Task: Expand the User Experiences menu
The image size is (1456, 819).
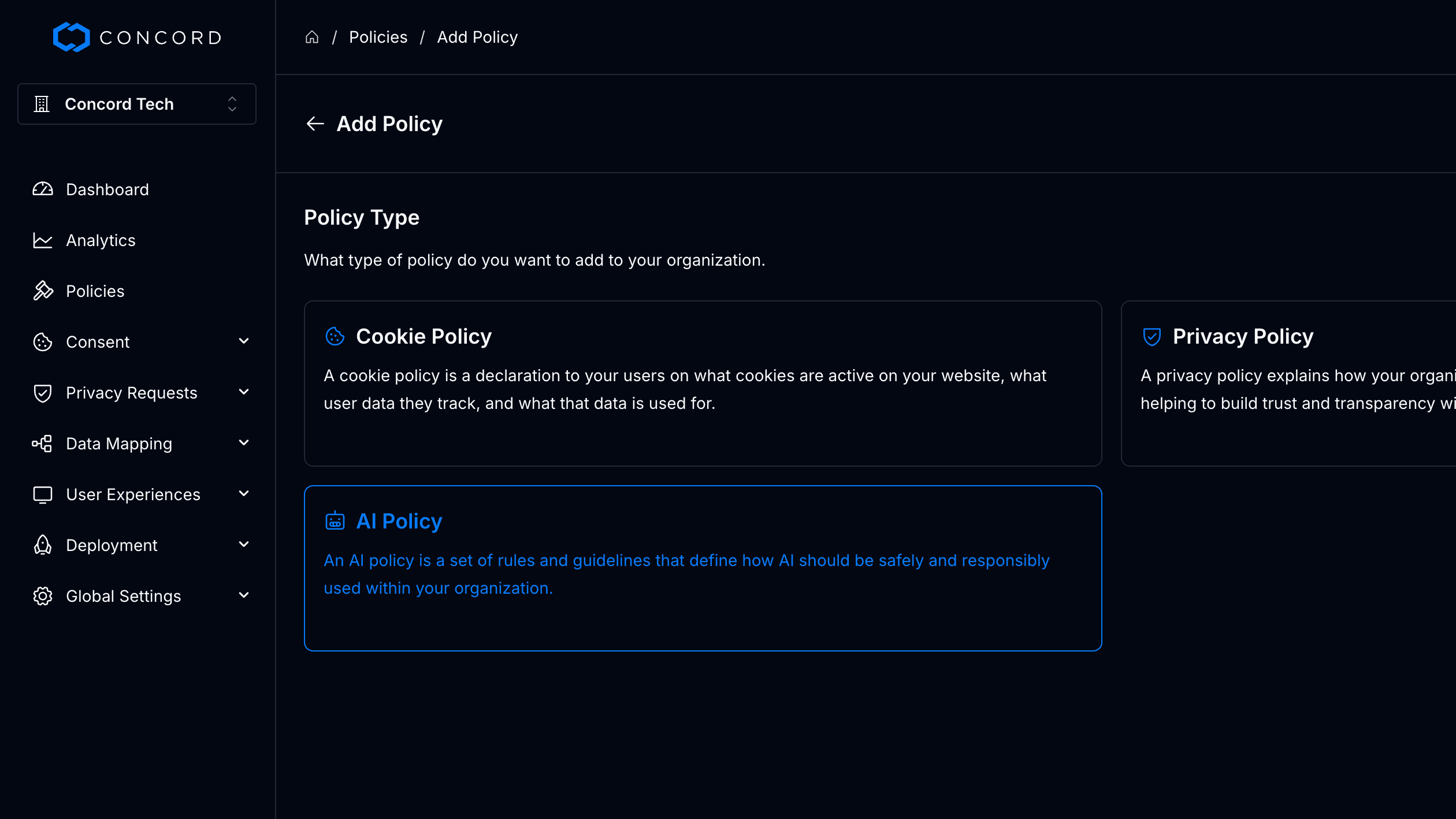Action: click(244, 494)
